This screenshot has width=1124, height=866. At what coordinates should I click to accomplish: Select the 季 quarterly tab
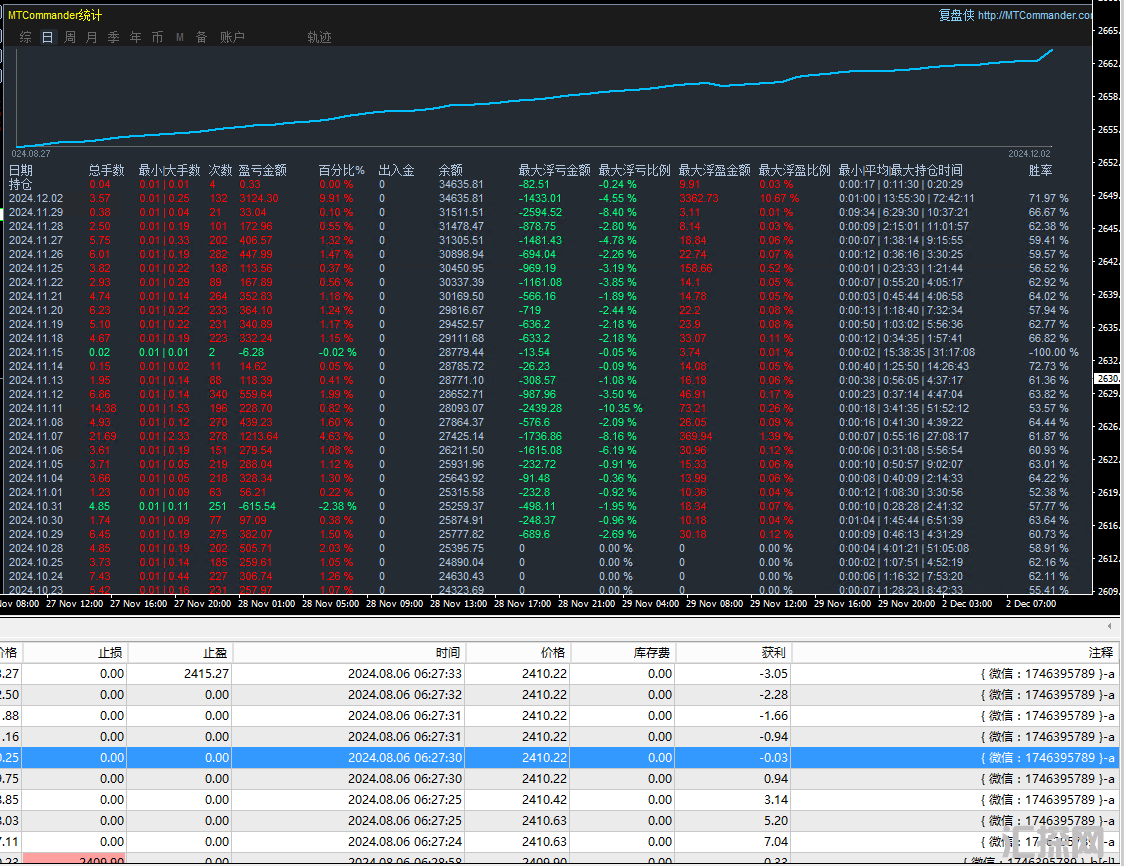coord(113,37)
